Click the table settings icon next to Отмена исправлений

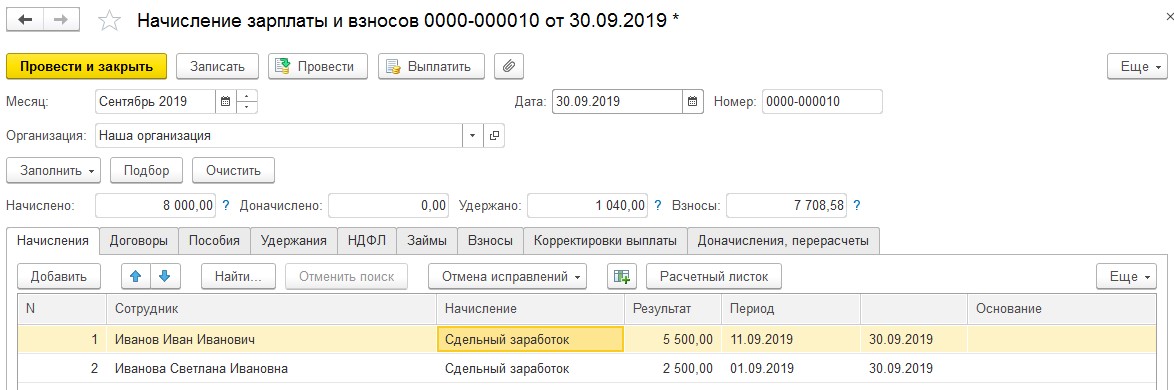click(621, 276)
